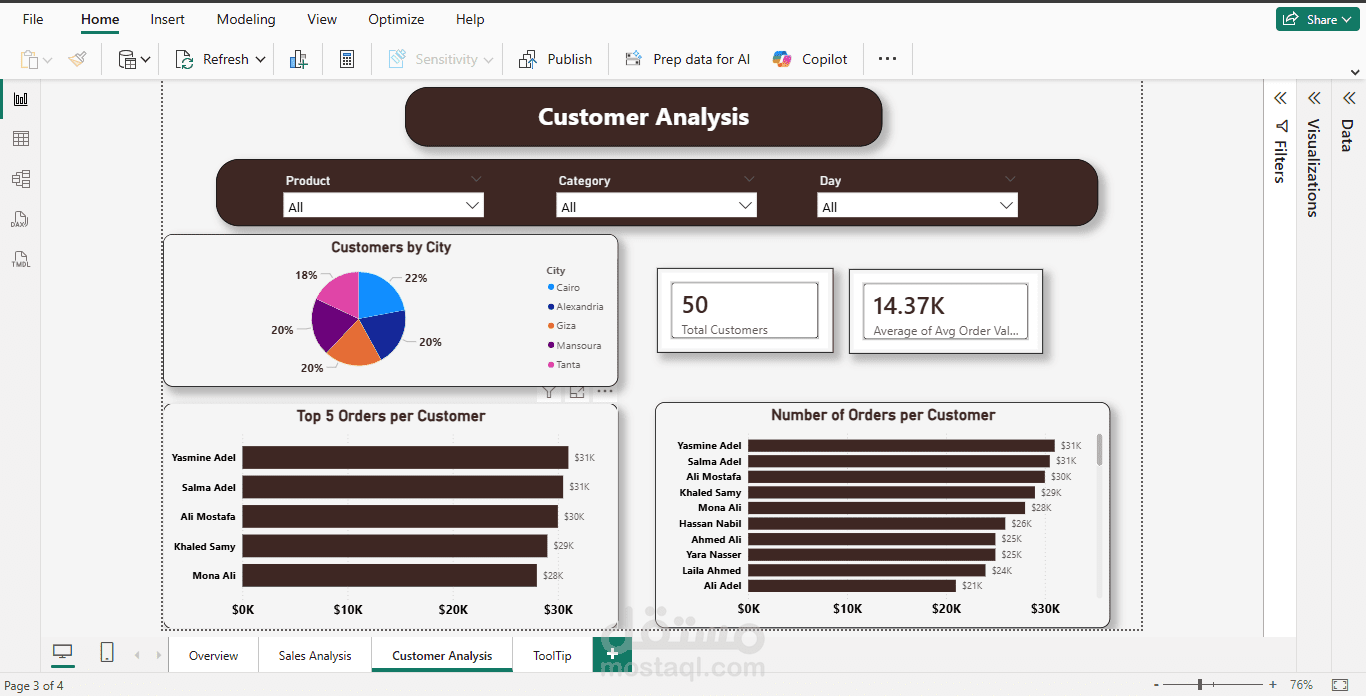1366x696 pixels.
Task: Expand the Data pane chevrons
Action: [x=1347, y=98]
